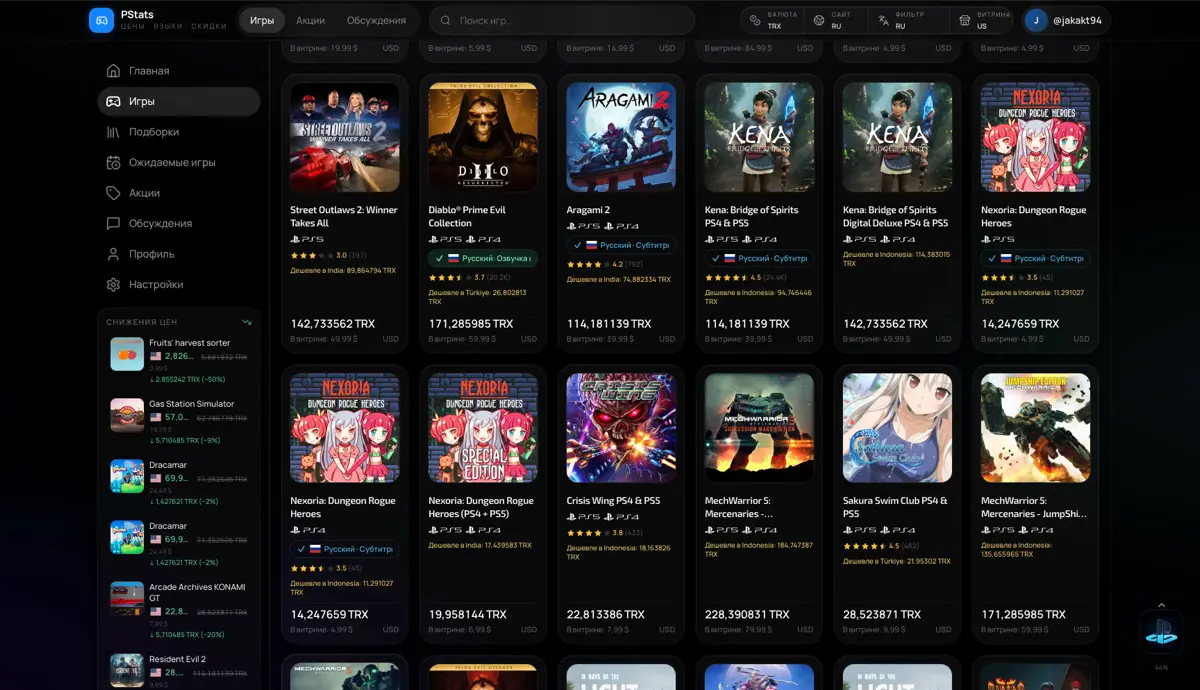Open Акции via the tag icon
Screen dimensions: 1200x690
pyautogui.click(x=114, y=193)
